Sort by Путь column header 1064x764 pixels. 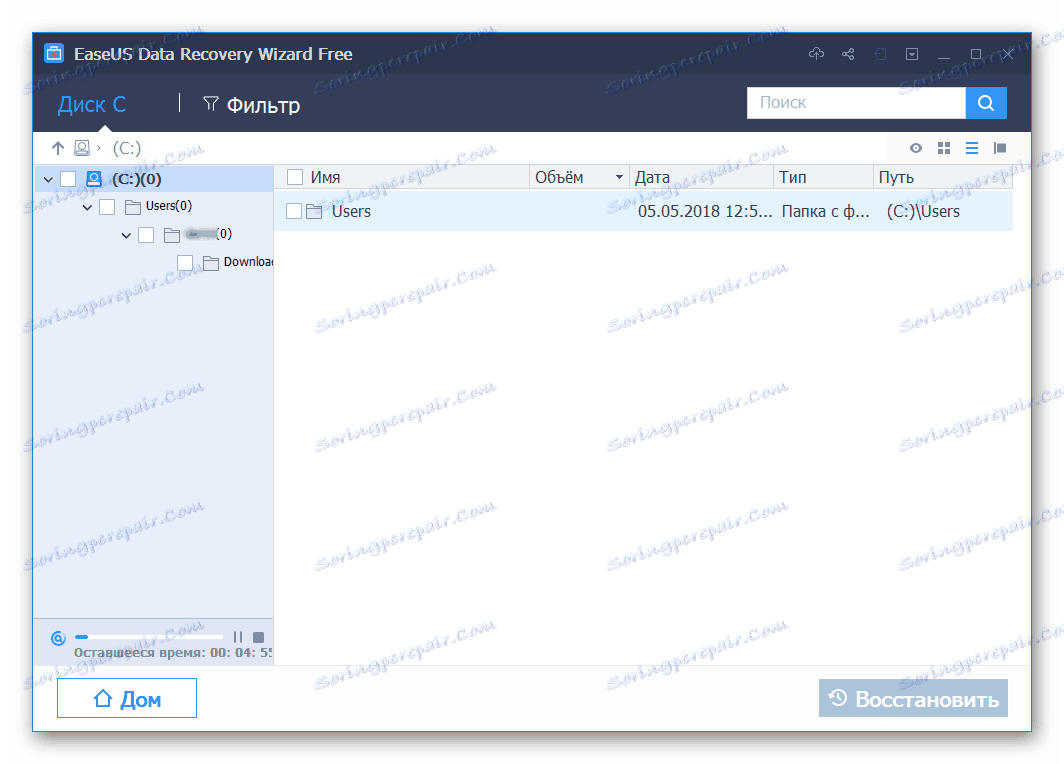coord(896,177)
